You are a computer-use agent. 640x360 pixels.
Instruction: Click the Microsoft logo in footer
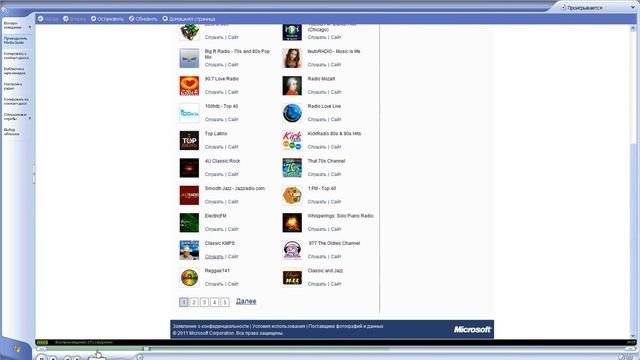pos(472,329)
